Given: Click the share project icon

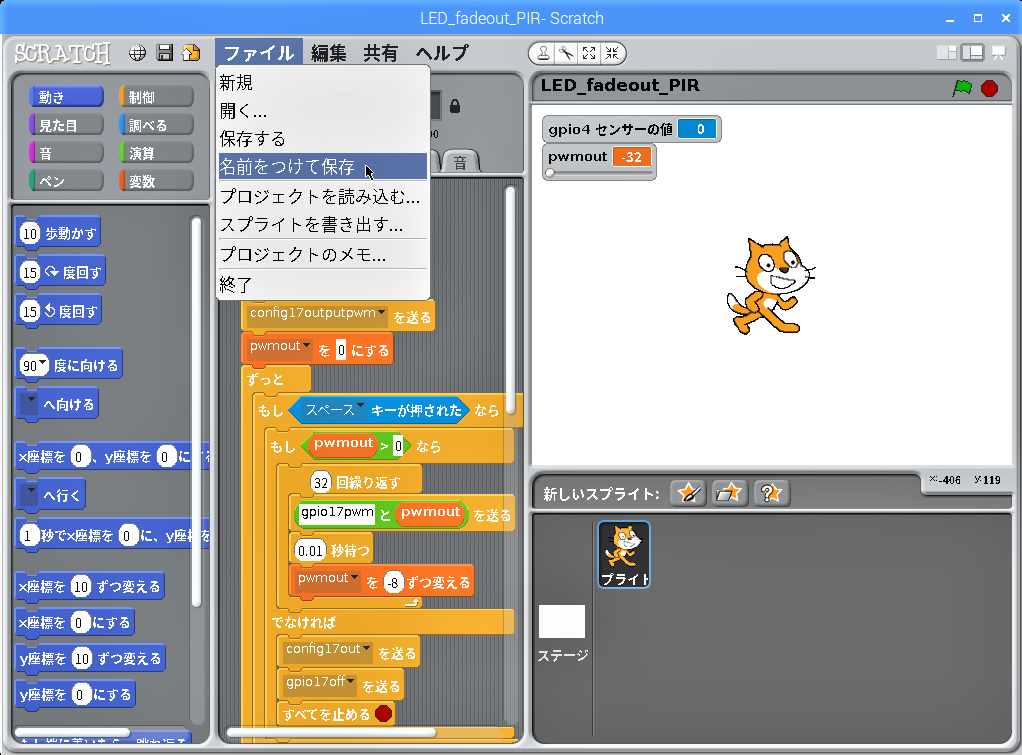Looking at the screenshot, I should click(192, 53).
